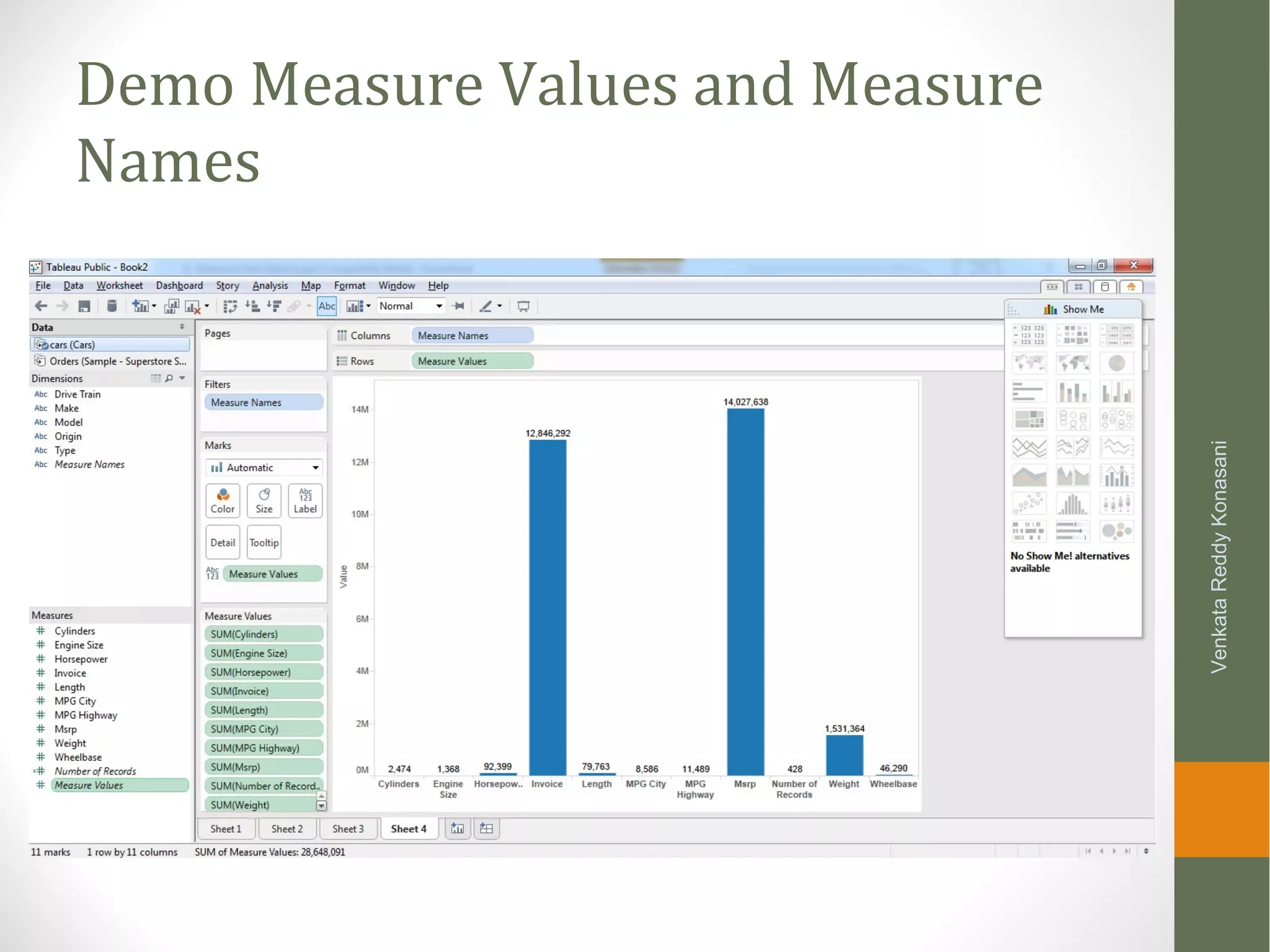Click the new dashboard tab icon at bottom
This screenshot has height=952, width=1270.
[x=487, y=829]
